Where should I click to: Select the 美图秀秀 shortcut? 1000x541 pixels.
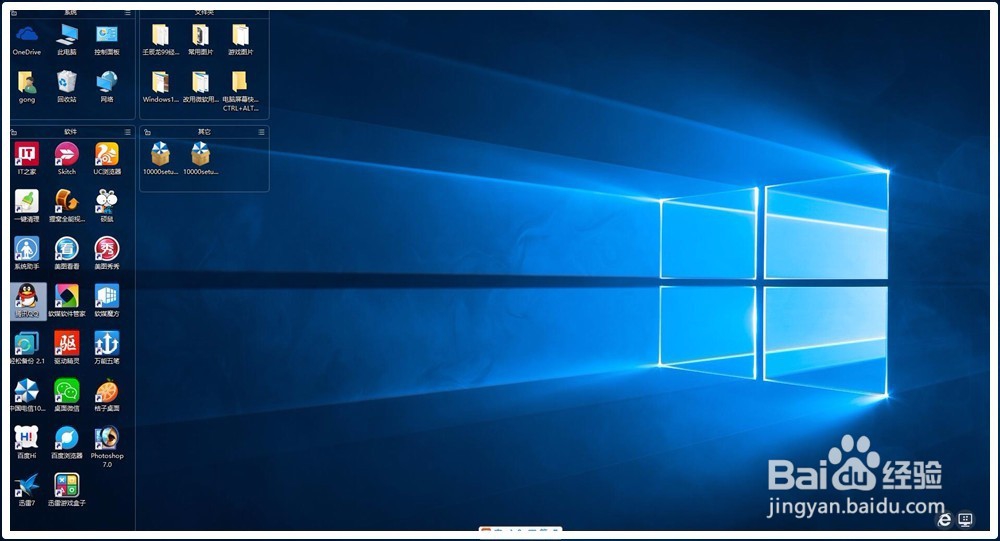point(107,253)
